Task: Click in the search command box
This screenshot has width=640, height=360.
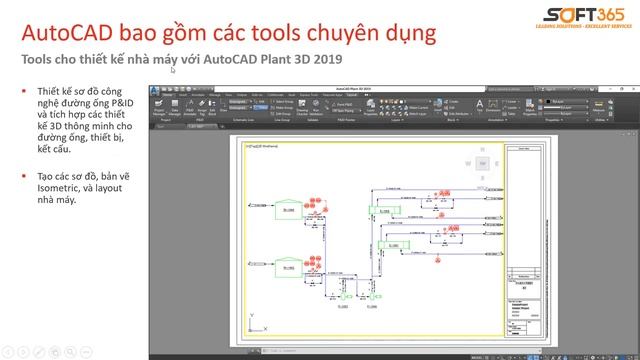Action: (510, 89)
